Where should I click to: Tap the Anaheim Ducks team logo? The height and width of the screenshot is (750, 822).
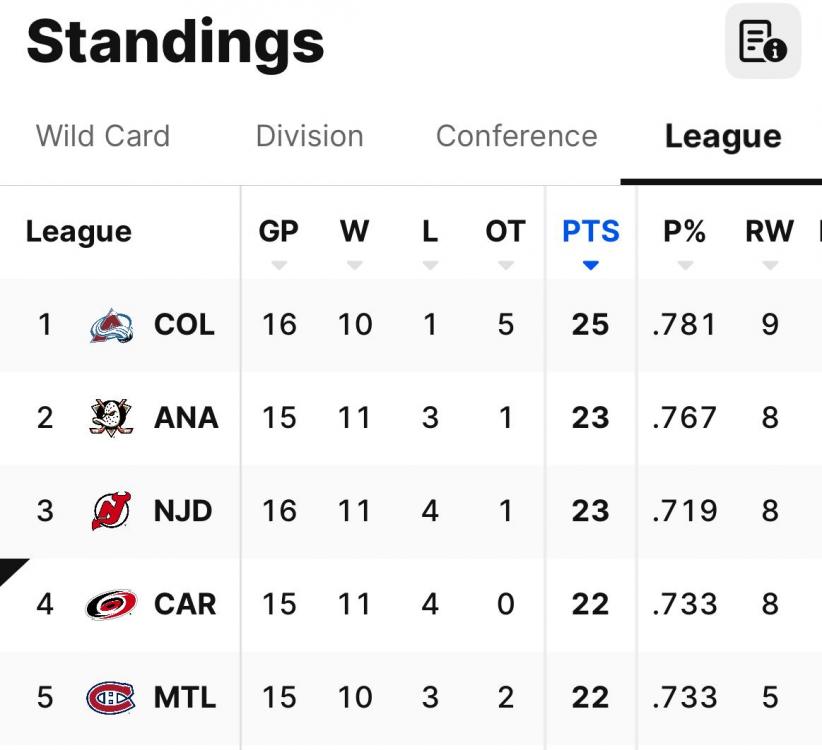(x=111, y=418)
